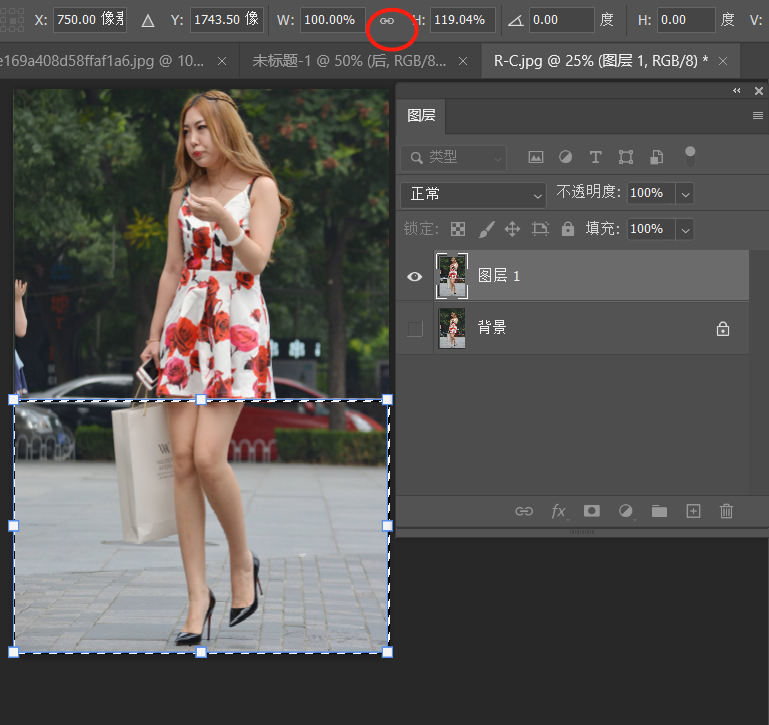Click the new group folder icon
The width and height of the screenshot is (769, 725).
tap(659, 511)
